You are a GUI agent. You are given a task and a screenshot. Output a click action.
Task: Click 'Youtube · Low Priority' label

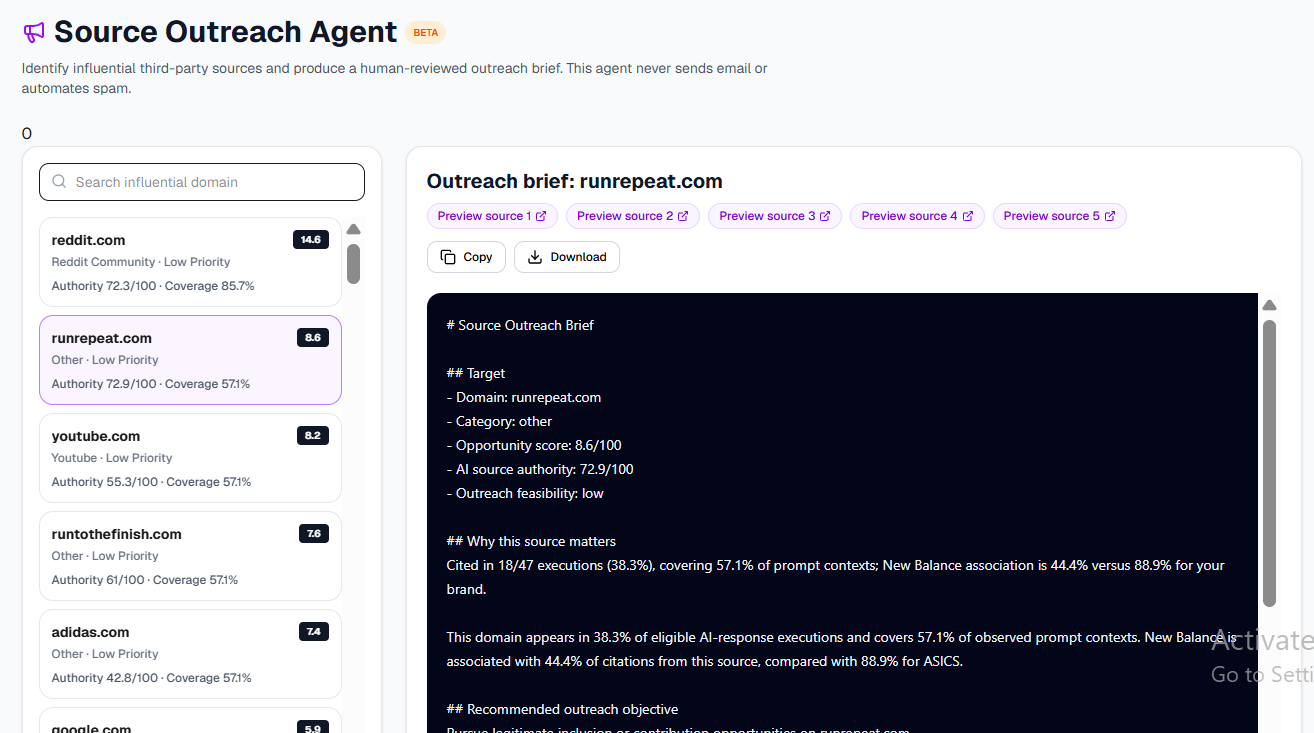(112, 458)
